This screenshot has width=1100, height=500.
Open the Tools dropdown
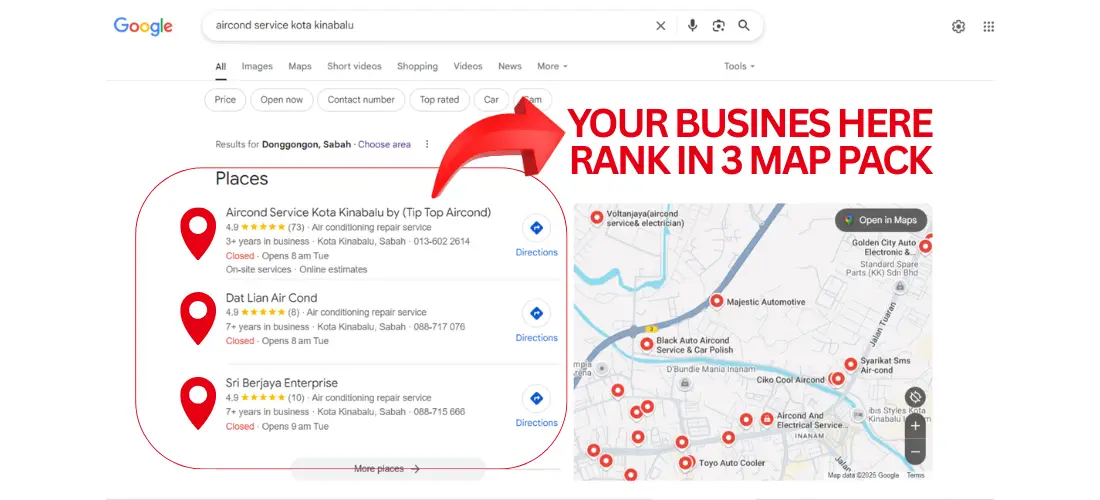tap(739, 66)
